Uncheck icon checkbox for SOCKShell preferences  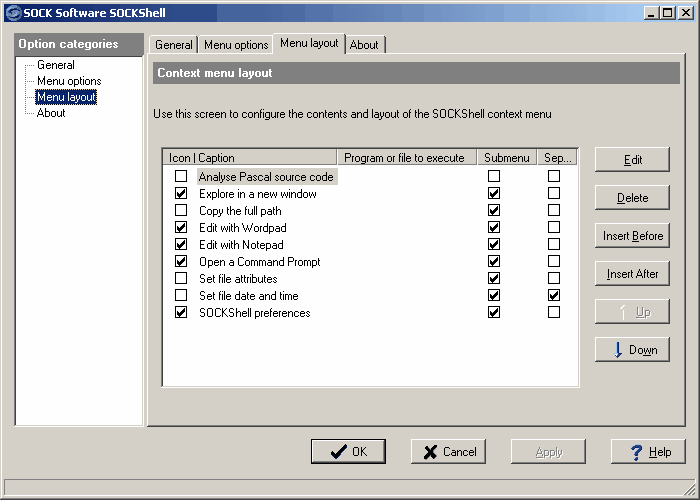(x=181, y=313)
